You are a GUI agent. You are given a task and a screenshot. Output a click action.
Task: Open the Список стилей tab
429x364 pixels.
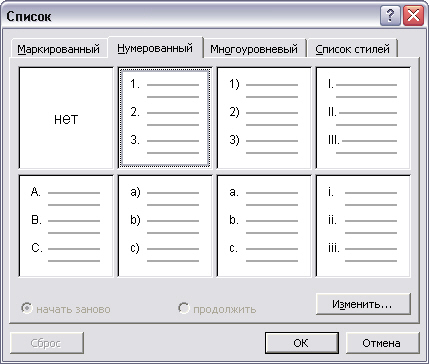[x=352, y=49]
